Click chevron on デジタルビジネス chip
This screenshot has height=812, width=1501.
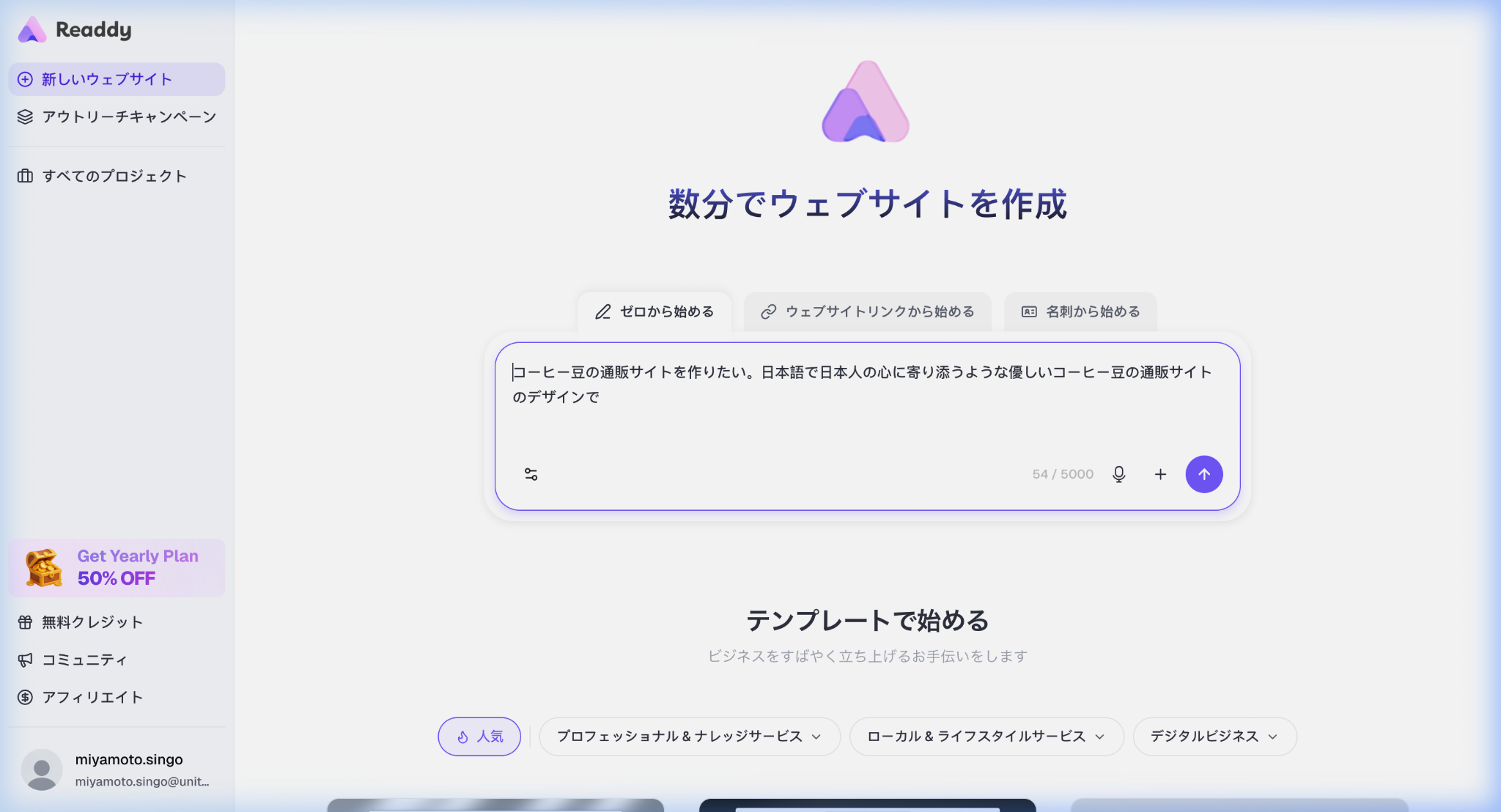pos(1272,737)
